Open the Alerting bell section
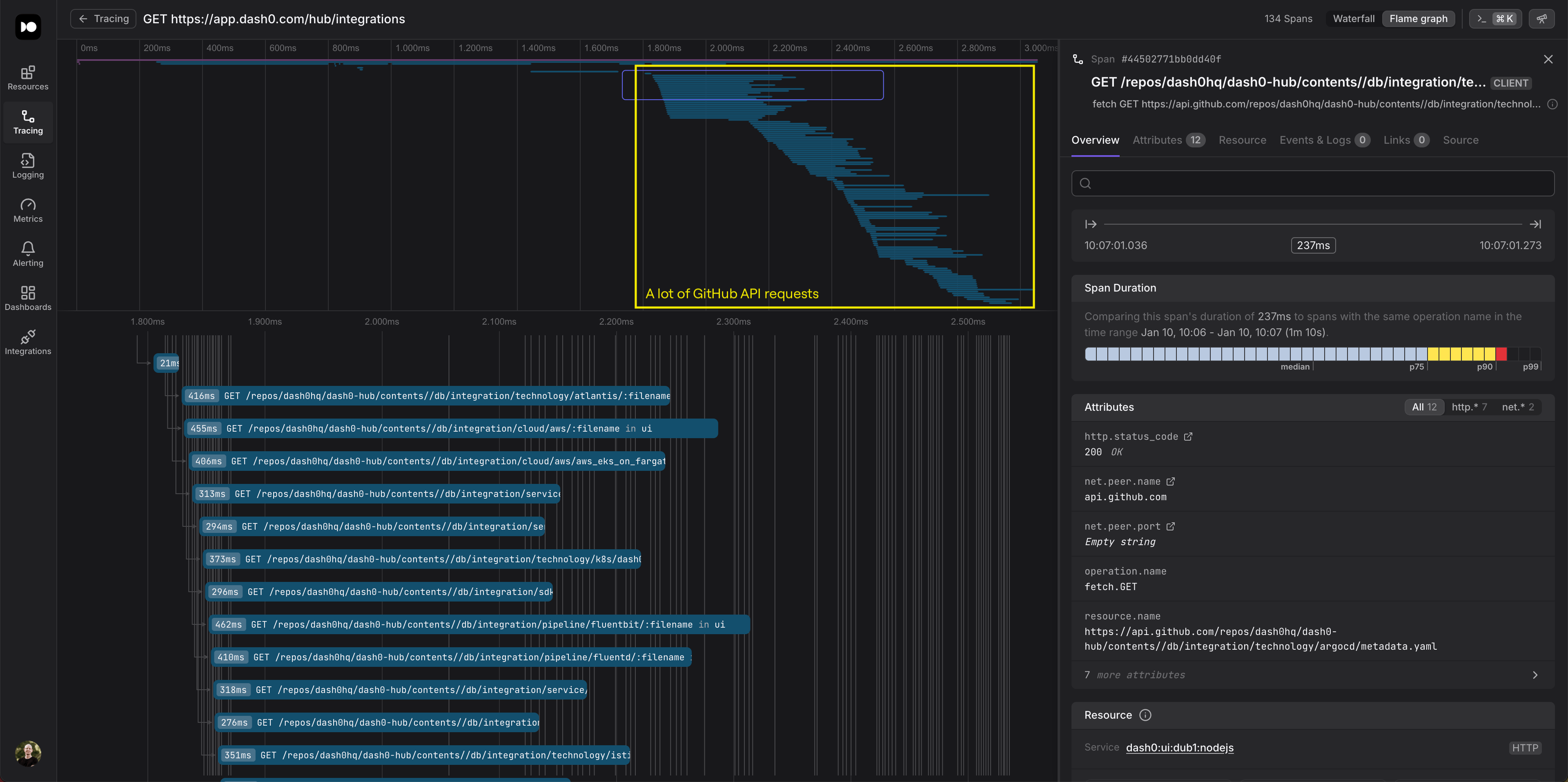 [x=28, y=254]
